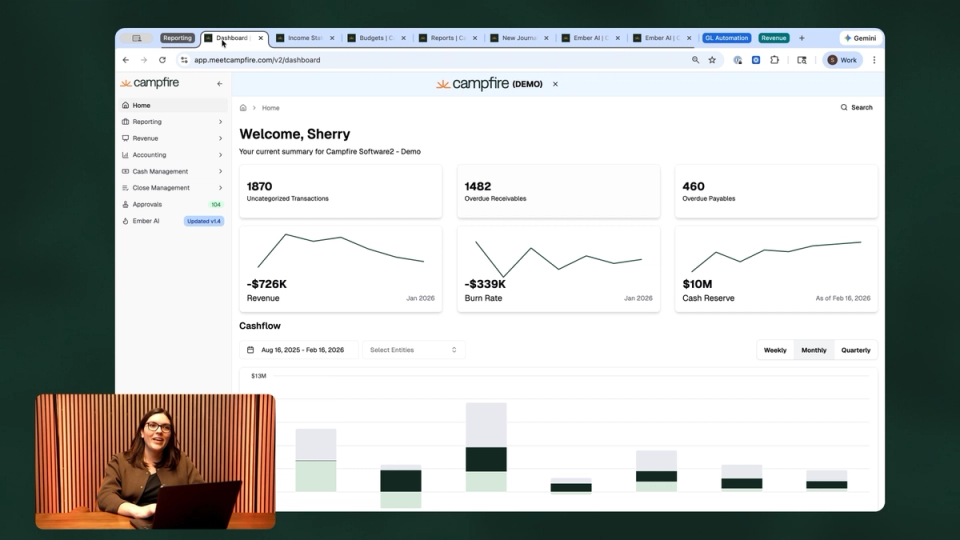This screenshot has width=960, height=540.
Task: Click the site information icon in address bar
Action: (x=184, y=60)
